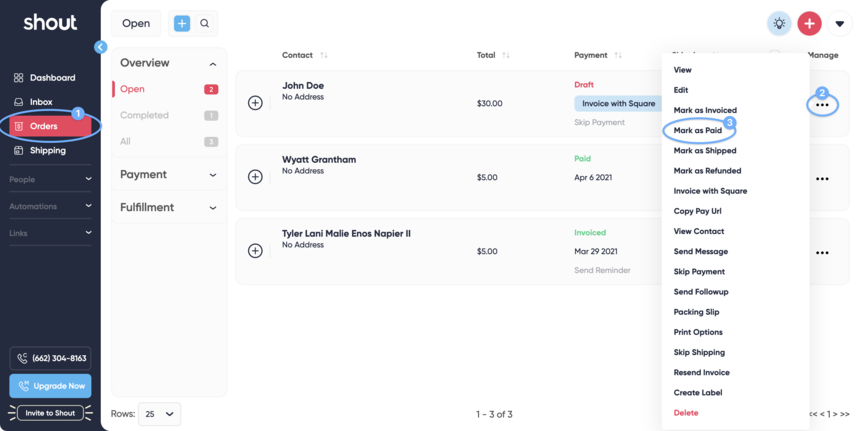
Task: Click the search magnifier icon
Action: [x=205, y=24]
